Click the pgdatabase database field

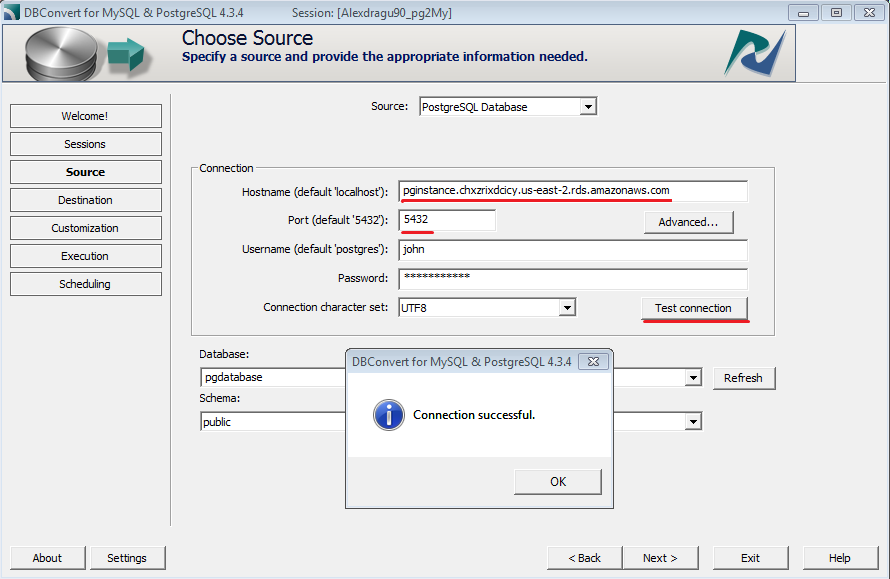click(x=273, y=377)
